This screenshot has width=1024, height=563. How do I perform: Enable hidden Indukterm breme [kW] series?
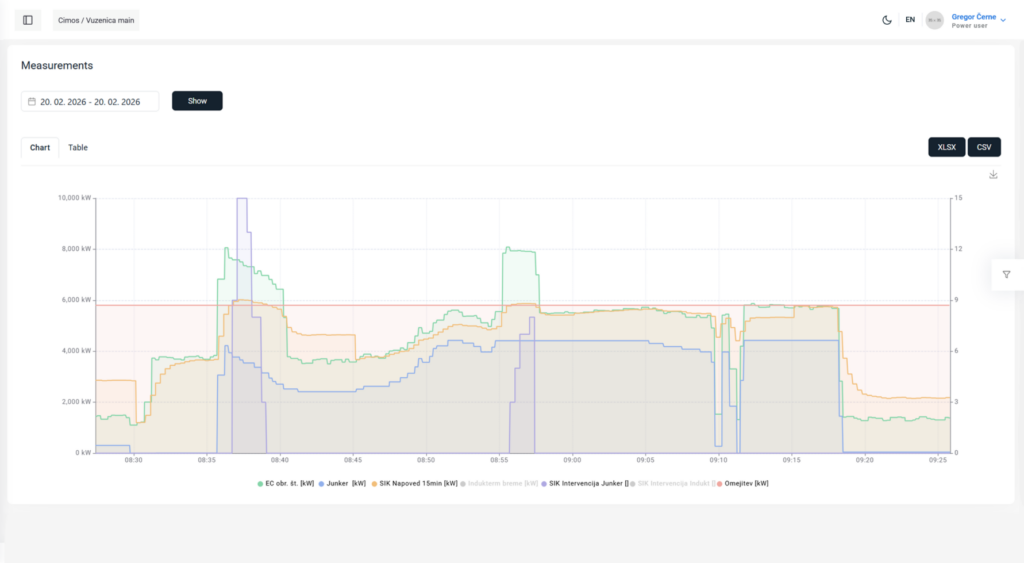pos(499,483)
